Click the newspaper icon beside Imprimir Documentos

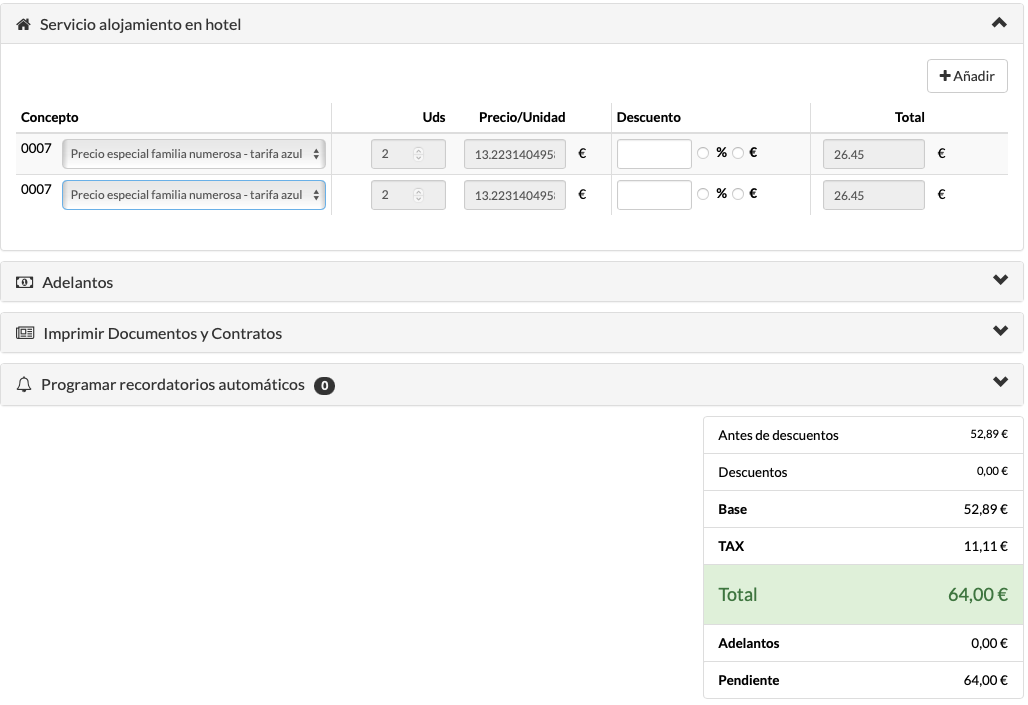(25, 334)
